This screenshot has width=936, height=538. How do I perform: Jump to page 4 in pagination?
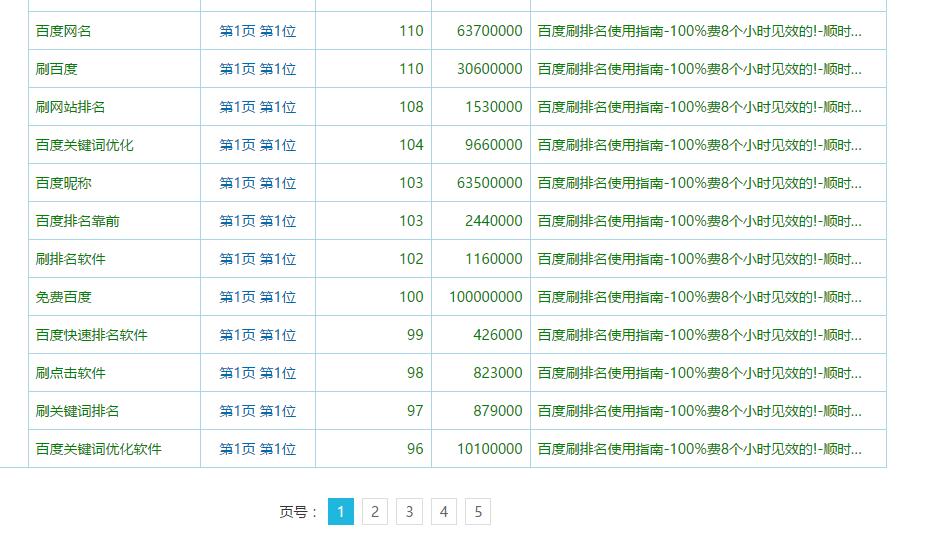pyautogui.click(x=443, y=512)
